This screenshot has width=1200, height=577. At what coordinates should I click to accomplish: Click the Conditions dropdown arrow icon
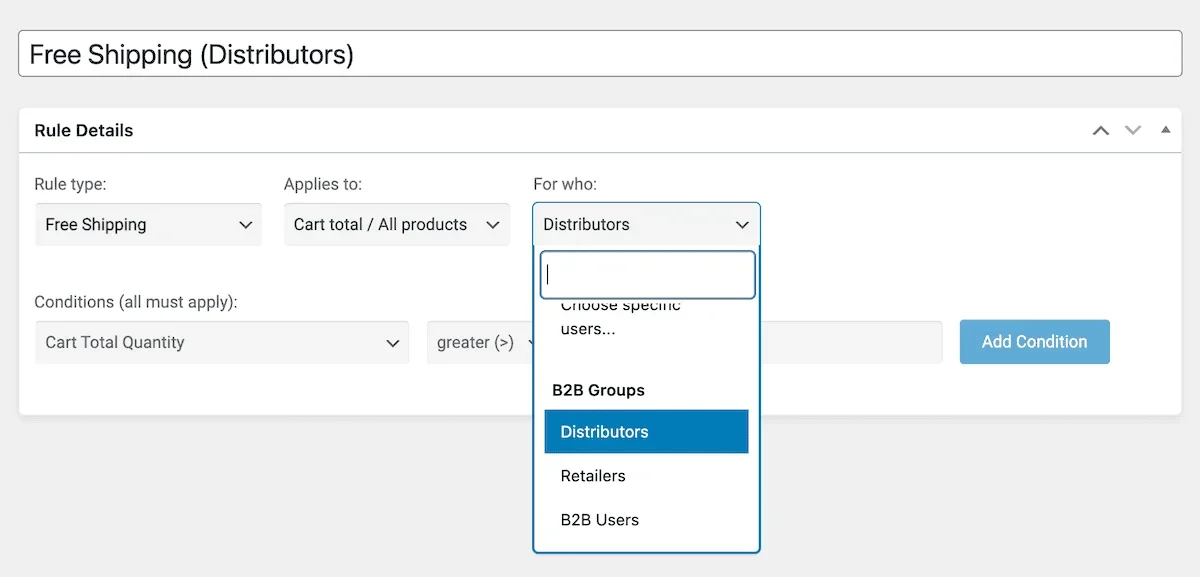point(392,342)
